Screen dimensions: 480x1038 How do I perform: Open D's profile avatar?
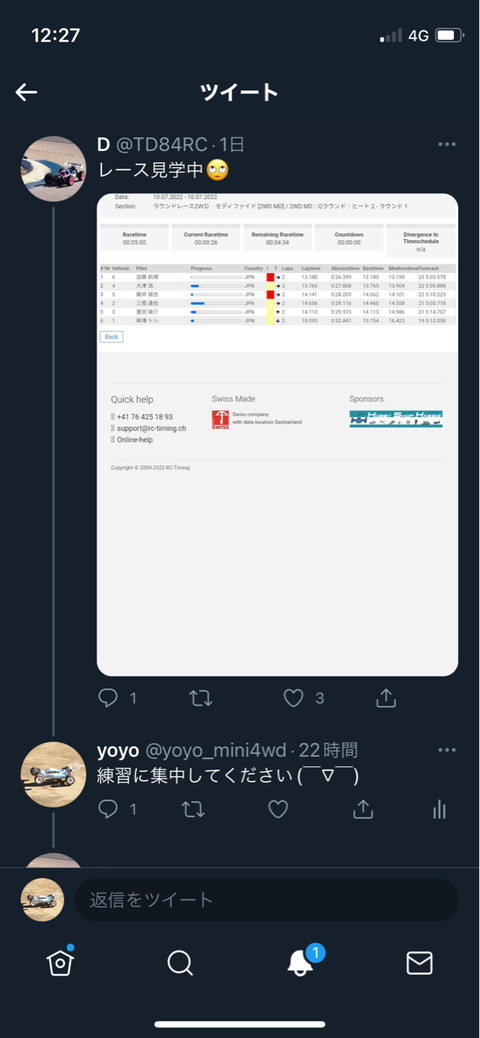pyautogui.click(x=54, y=169)
